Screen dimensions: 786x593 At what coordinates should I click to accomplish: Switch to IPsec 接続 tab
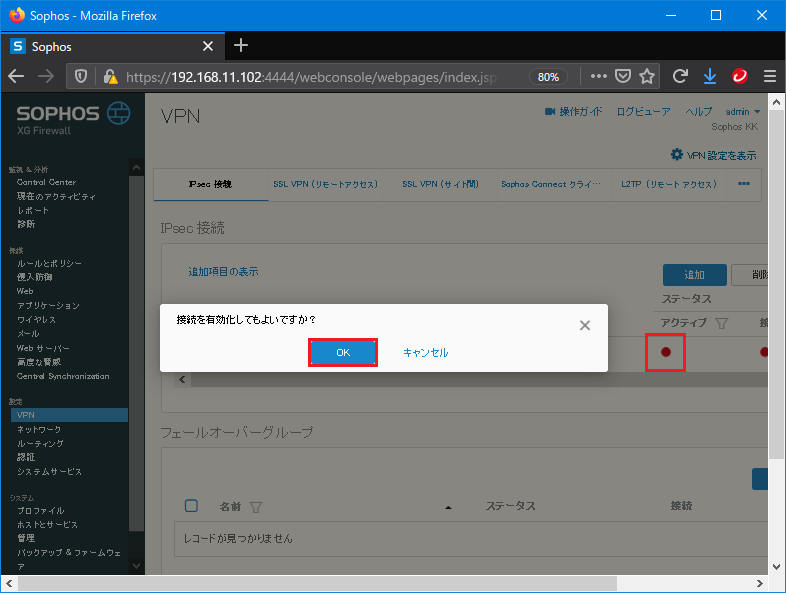click(x=211, y=184)
